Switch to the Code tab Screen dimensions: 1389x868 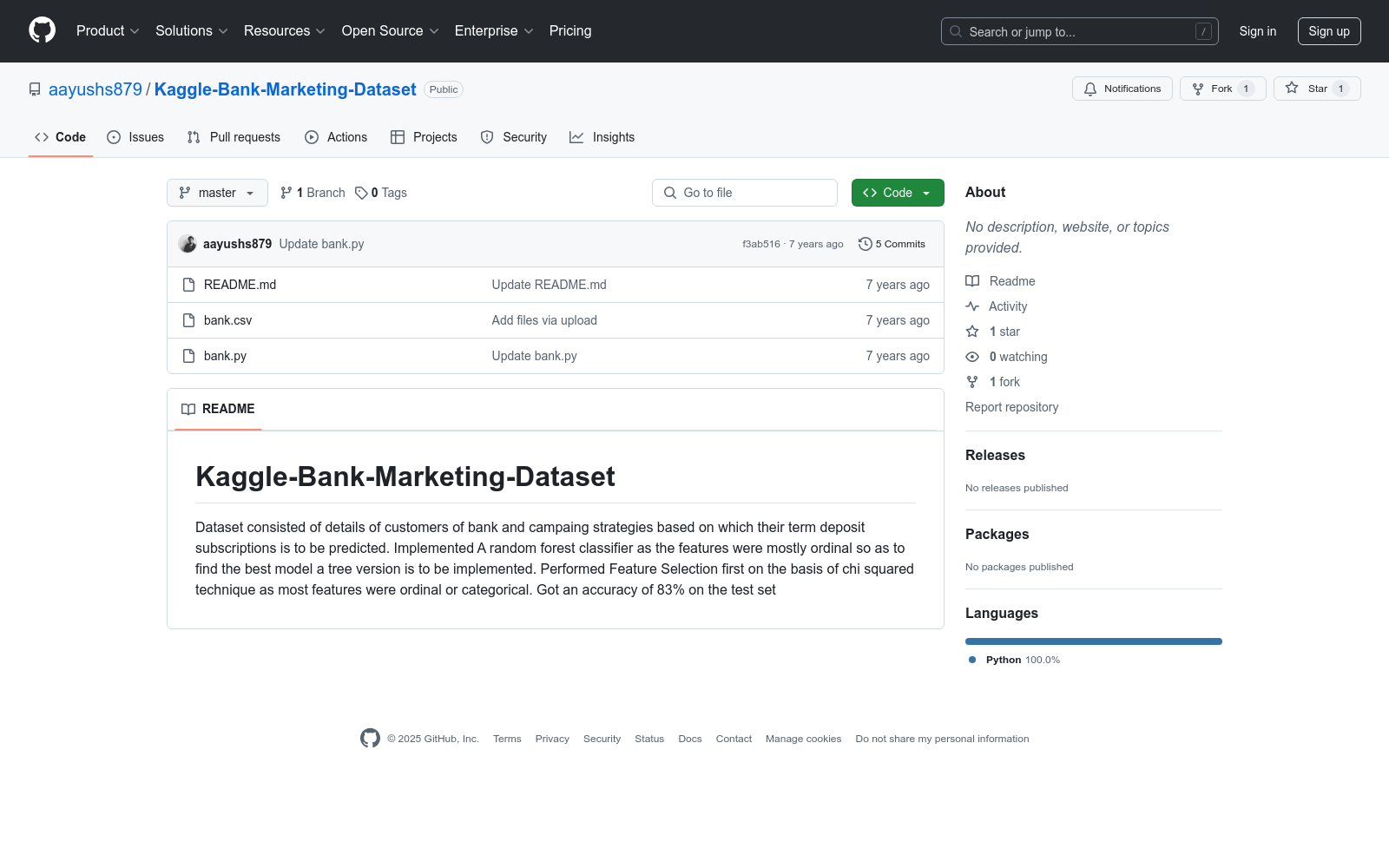coord(61,137)
